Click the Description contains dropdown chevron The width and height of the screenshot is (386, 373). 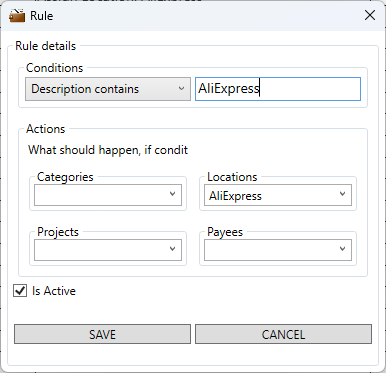point(181,89)
